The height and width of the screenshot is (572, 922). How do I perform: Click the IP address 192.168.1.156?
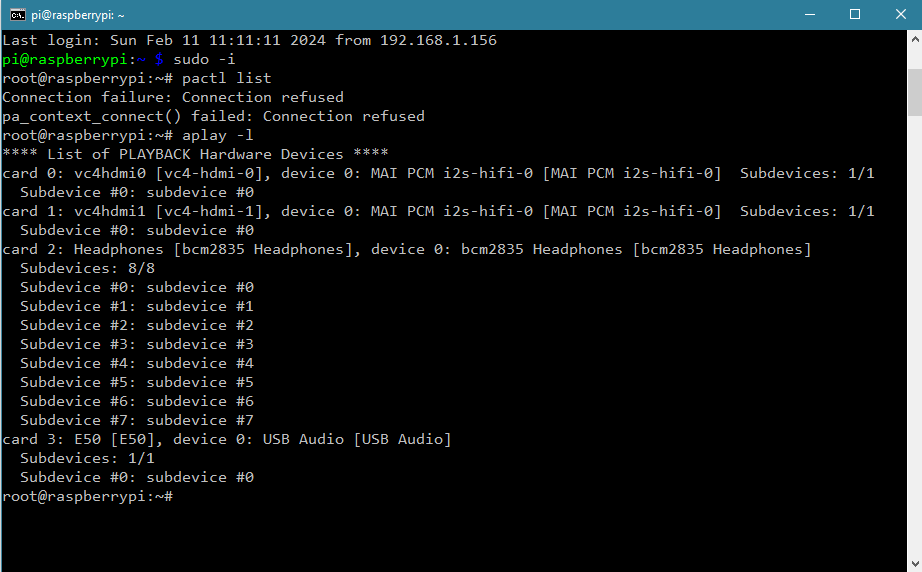pos(438,40)
